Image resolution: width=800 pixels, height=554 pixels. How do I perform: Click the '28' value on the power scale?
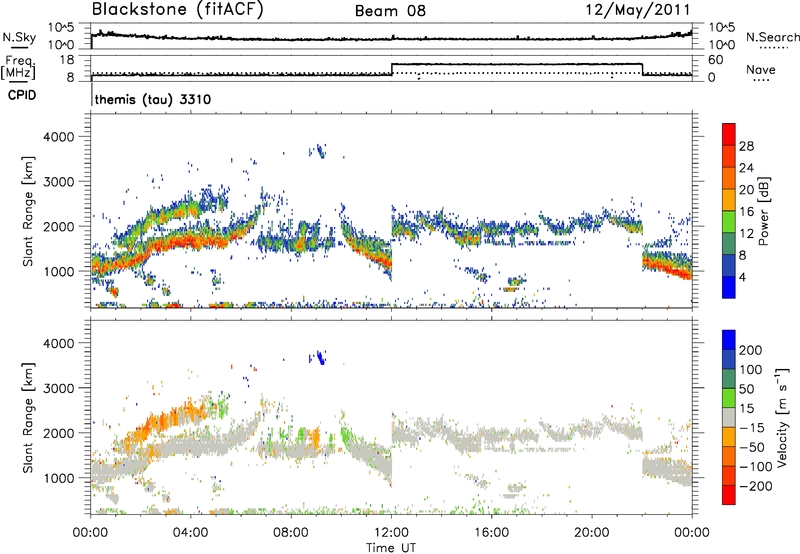tap(746, 146)
